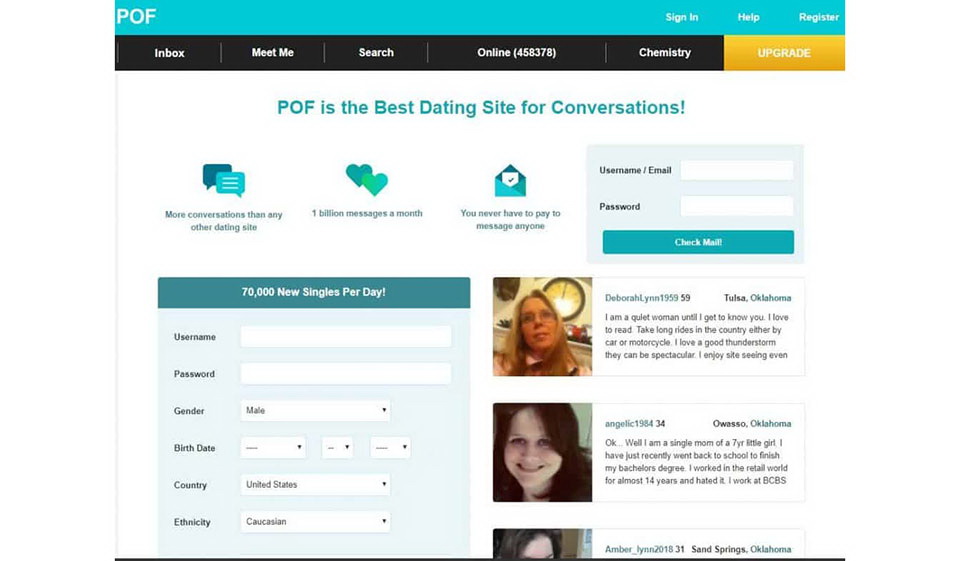
Task: Open DeborahLynn1959's profile photo
Action: [x=542, y=327]
